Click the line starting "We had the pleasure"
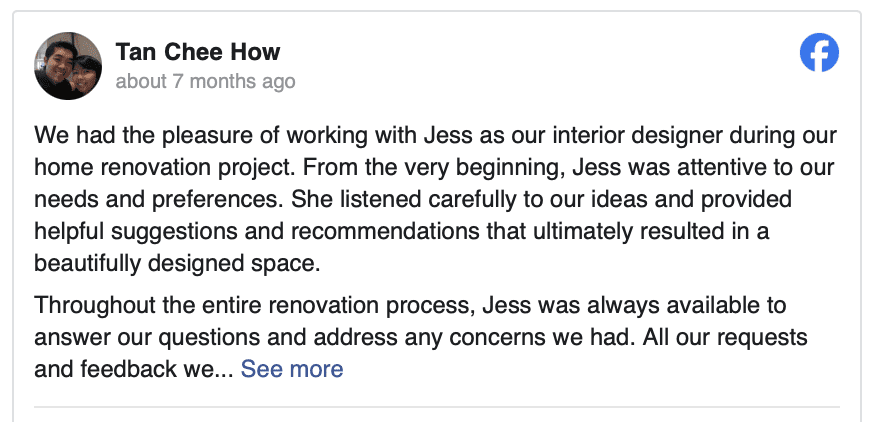The image size is (878, 422). pyautogui.click(x=435, y=135)
